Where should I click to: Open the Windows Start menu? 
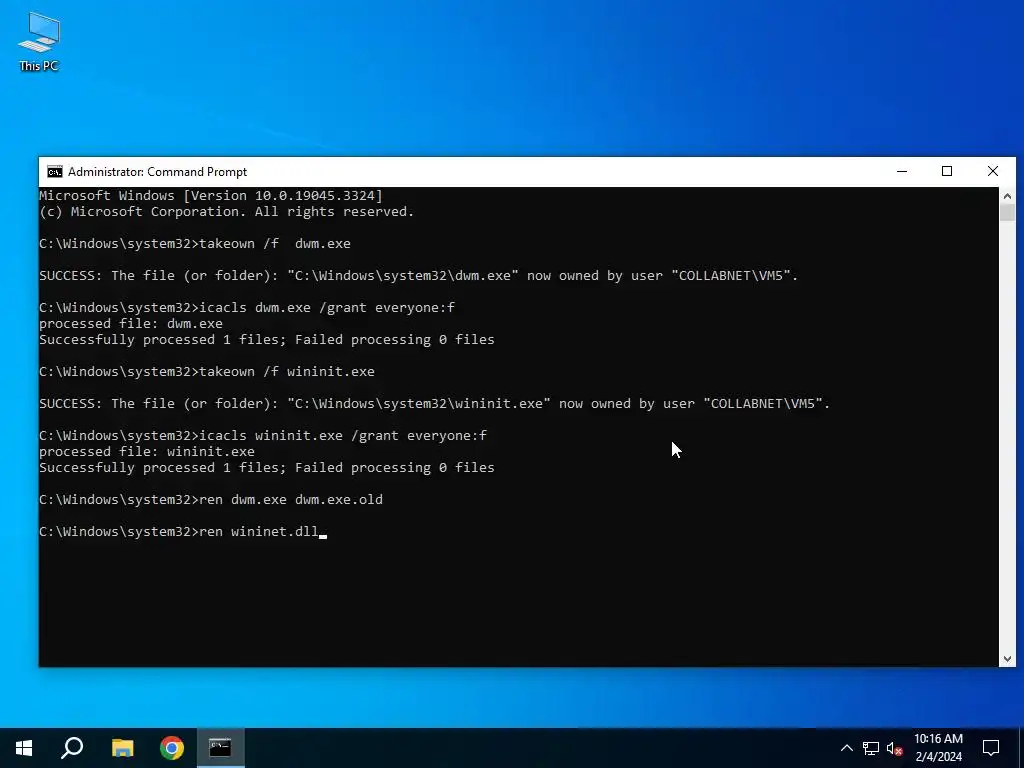pos(24,748)
